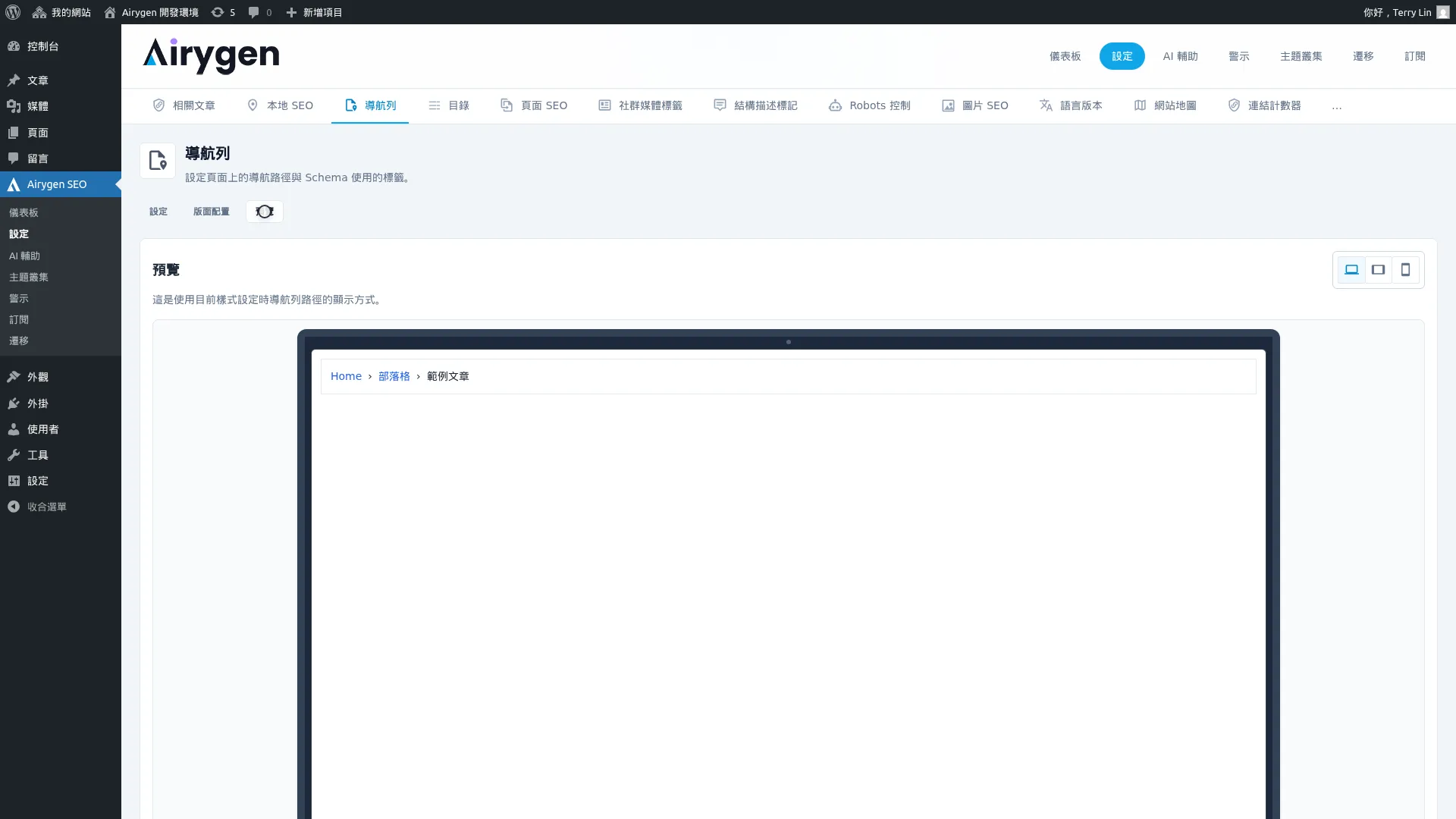
Task: Open 媒體 menu in sidebar
Action: [61, 106]
